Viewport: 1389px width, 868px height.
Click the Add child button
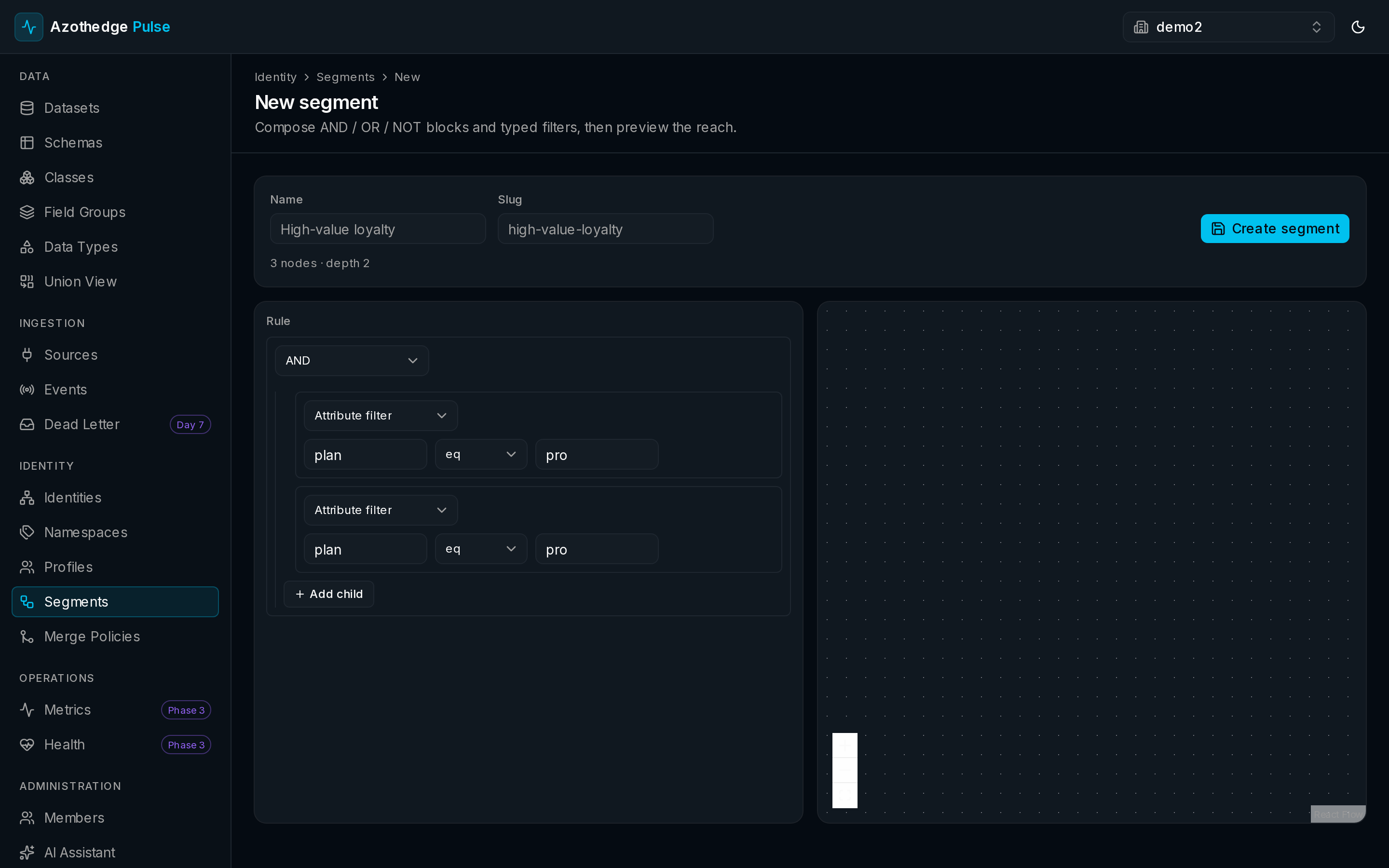coord(329,594)
